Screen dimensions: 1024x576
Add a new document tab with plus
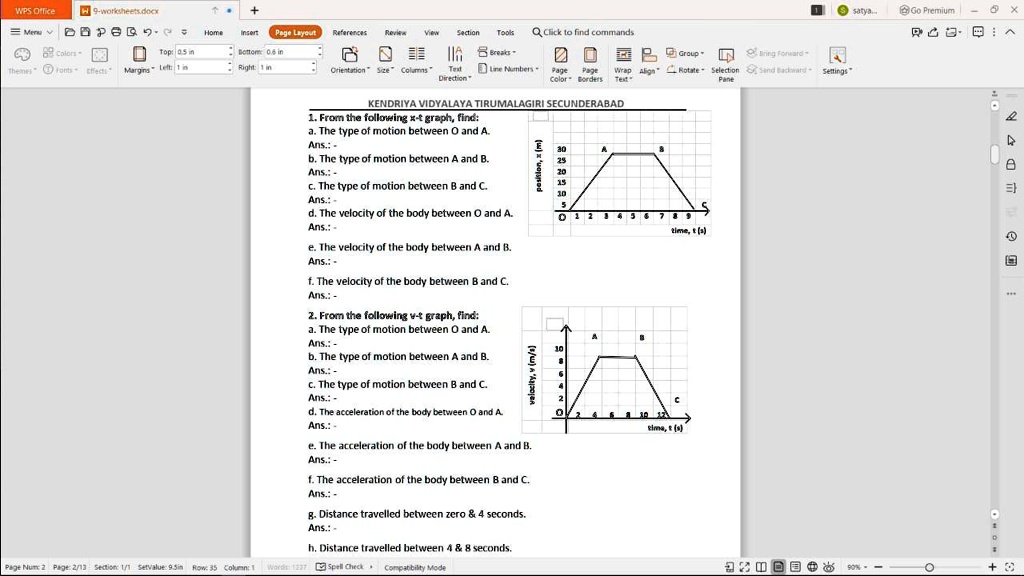point(255,10)
